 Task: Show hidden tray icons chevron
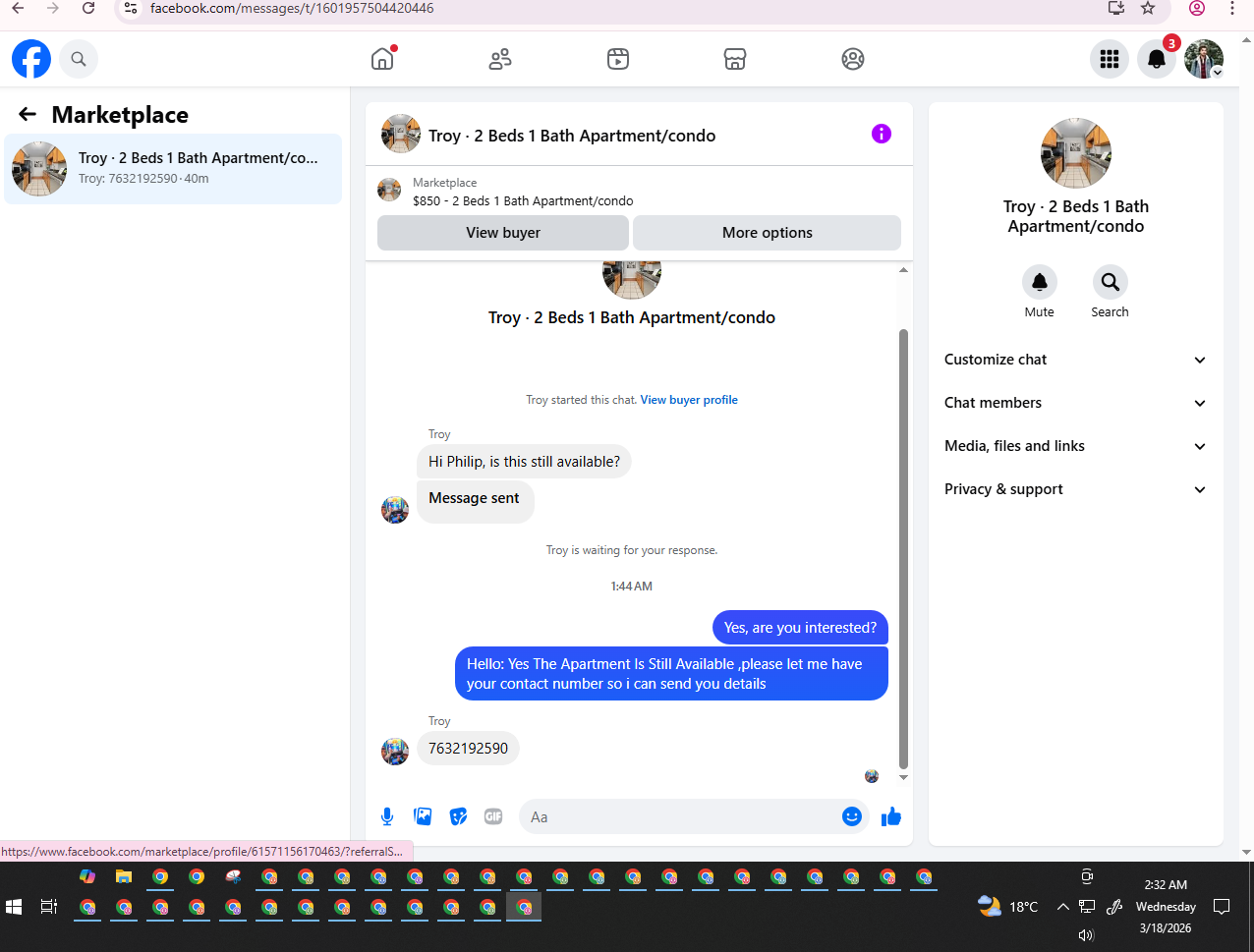coord(1062,907)
